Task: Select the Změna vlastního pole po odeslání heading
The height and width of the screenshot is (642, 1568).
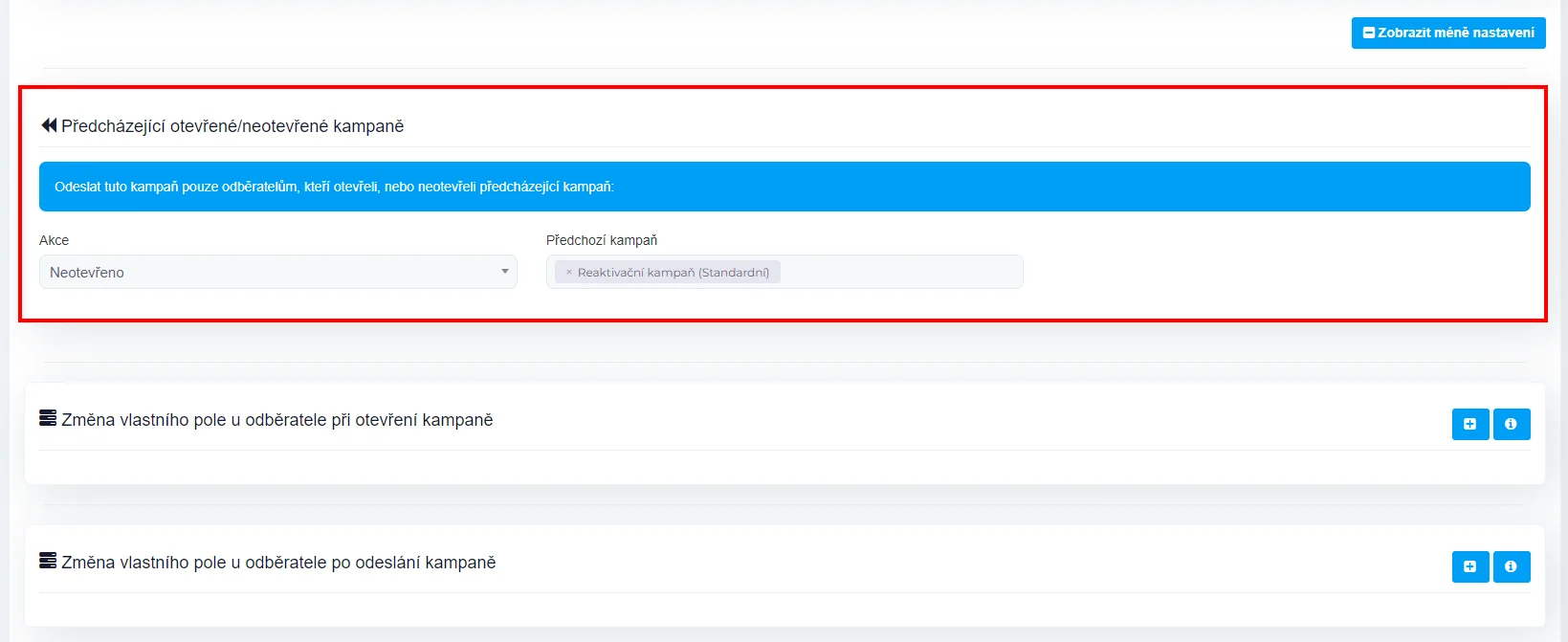Action: click(278, 563)
